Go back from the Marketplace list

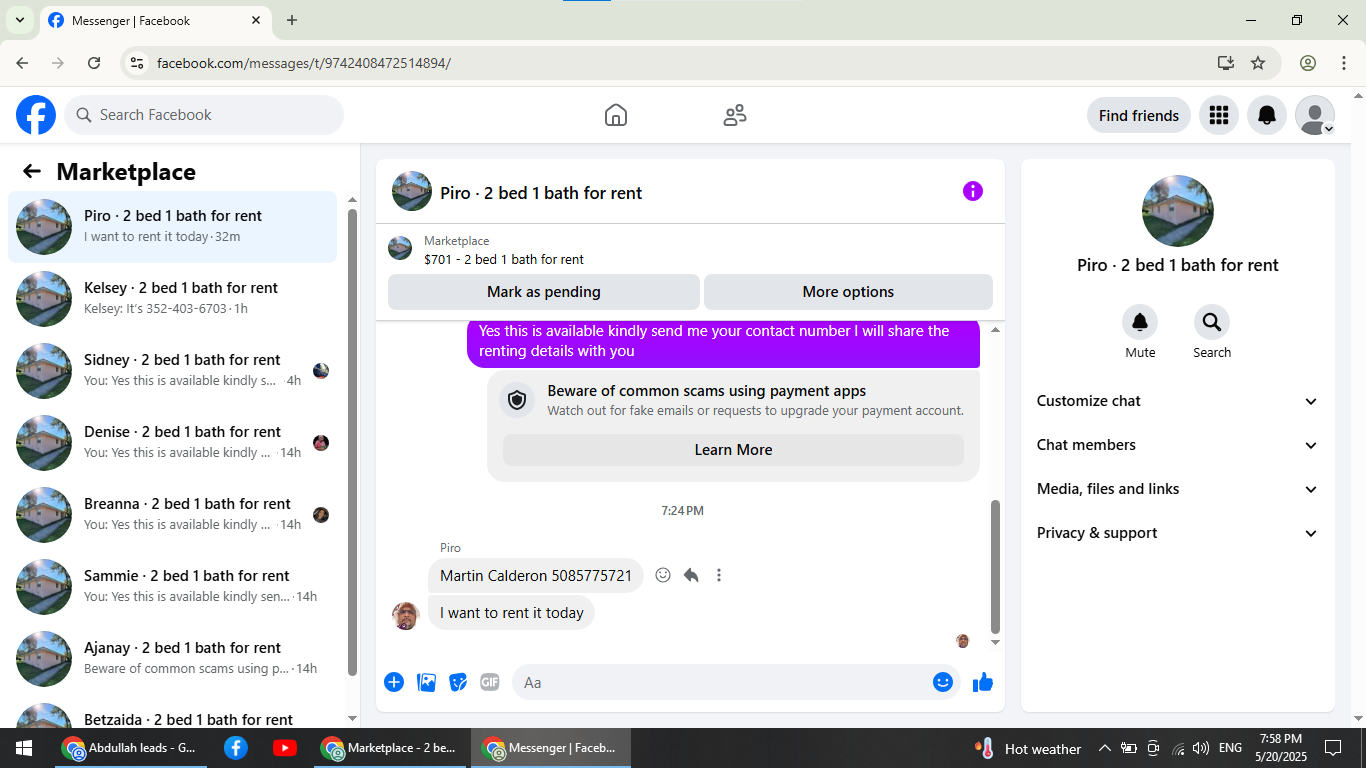coord(32,171)
